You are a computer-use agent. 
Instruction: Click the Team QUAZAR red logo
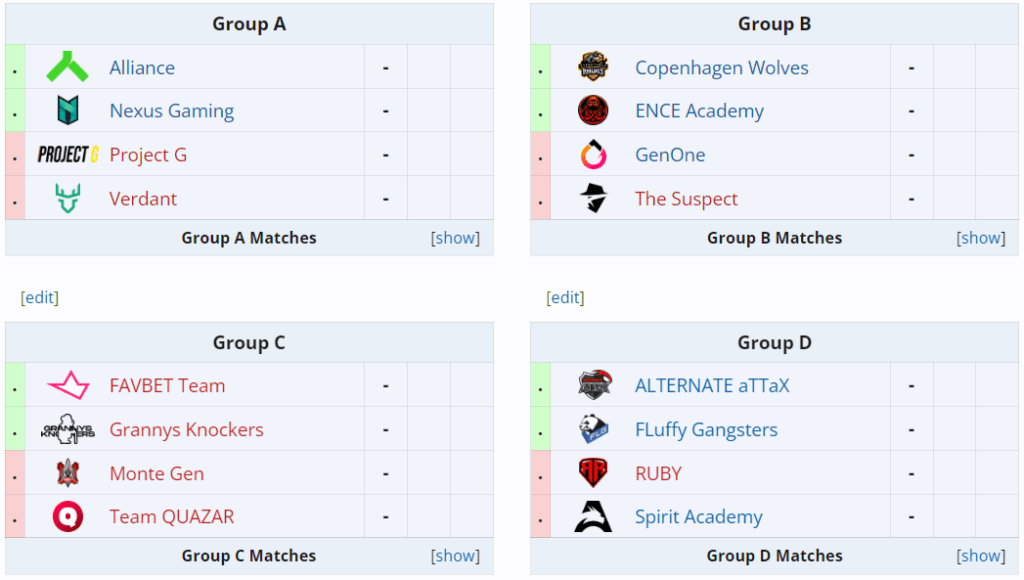tap(67, 517)
